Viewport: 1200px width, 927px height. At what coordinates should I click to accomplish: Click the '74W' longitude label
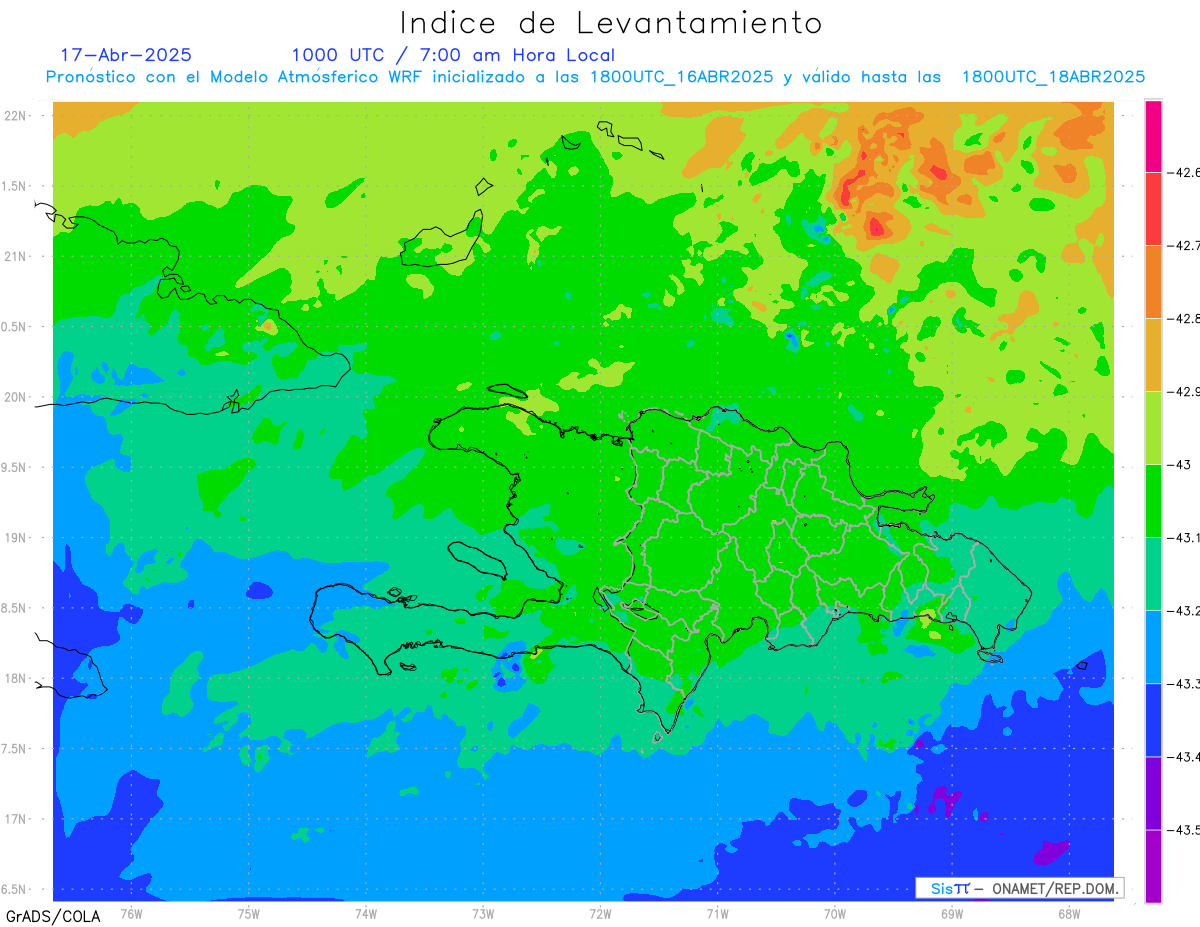point(366,913)
